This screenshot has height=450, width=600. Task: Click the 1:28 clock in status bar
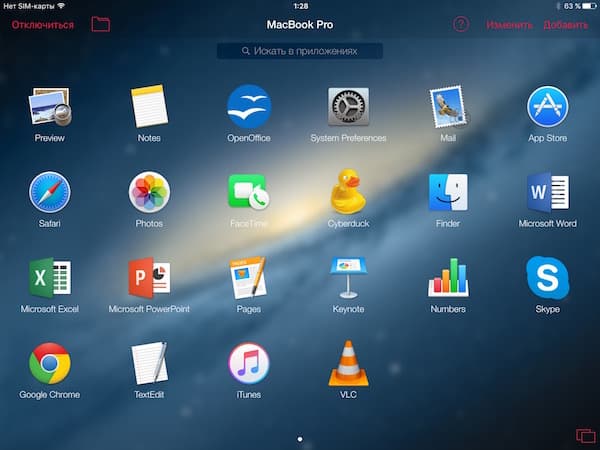pos(301,6)
